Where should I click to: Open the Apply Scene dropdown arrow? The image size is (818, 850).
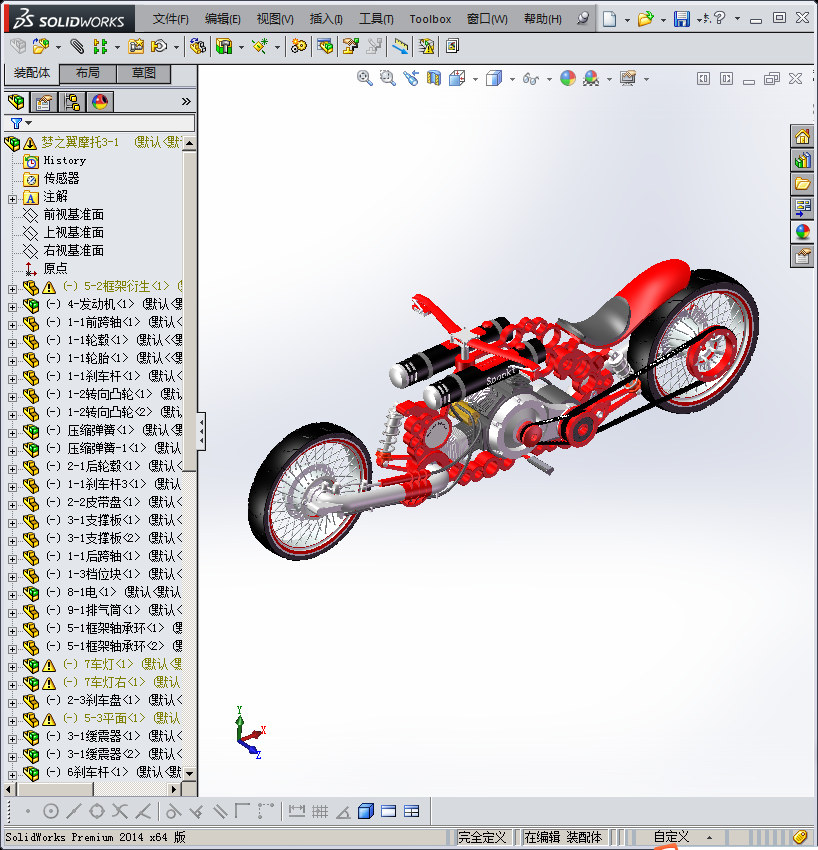[x=609, y=80]
